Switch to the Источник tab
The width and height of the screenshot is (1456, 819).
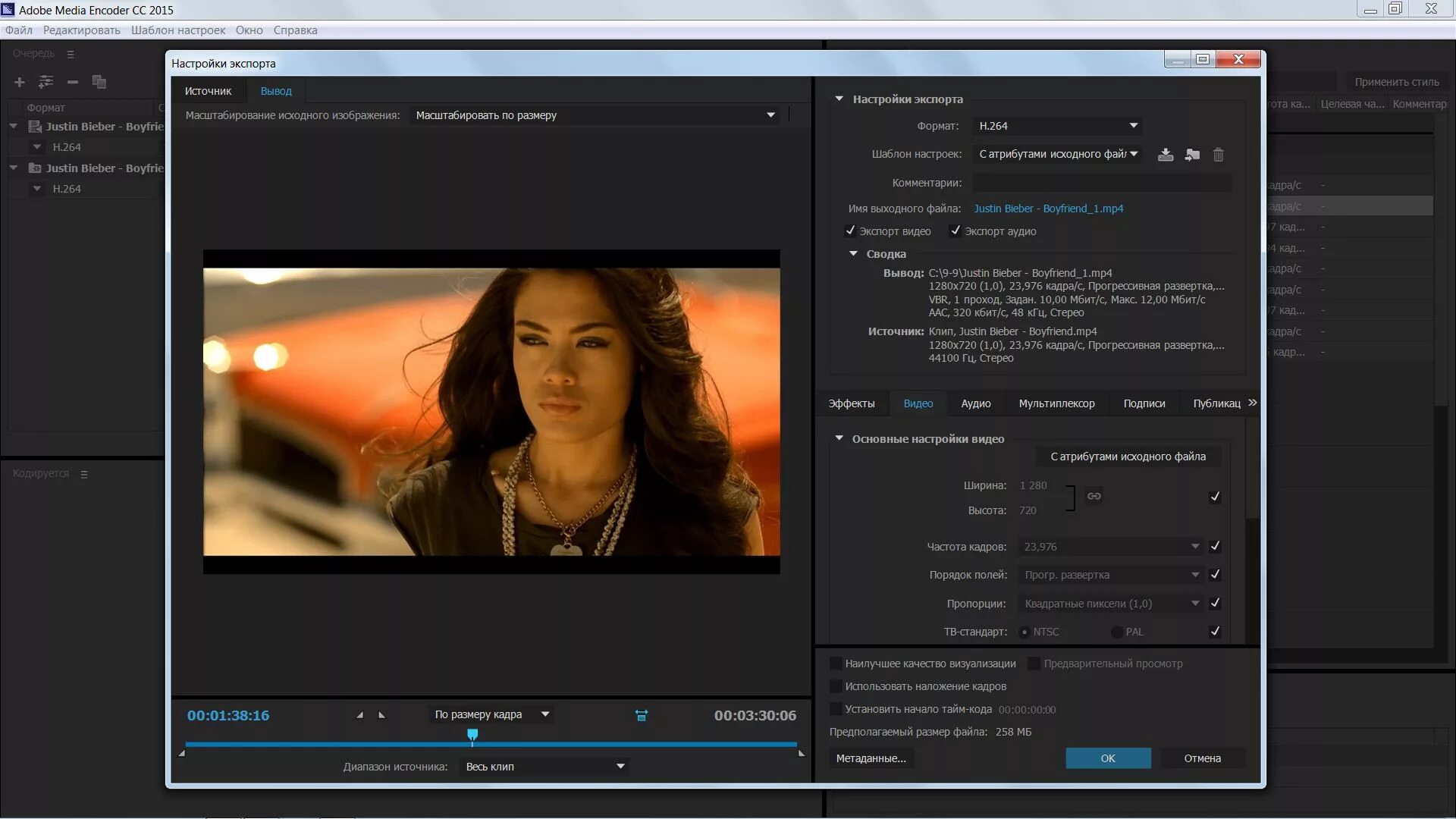coord(208,91)
